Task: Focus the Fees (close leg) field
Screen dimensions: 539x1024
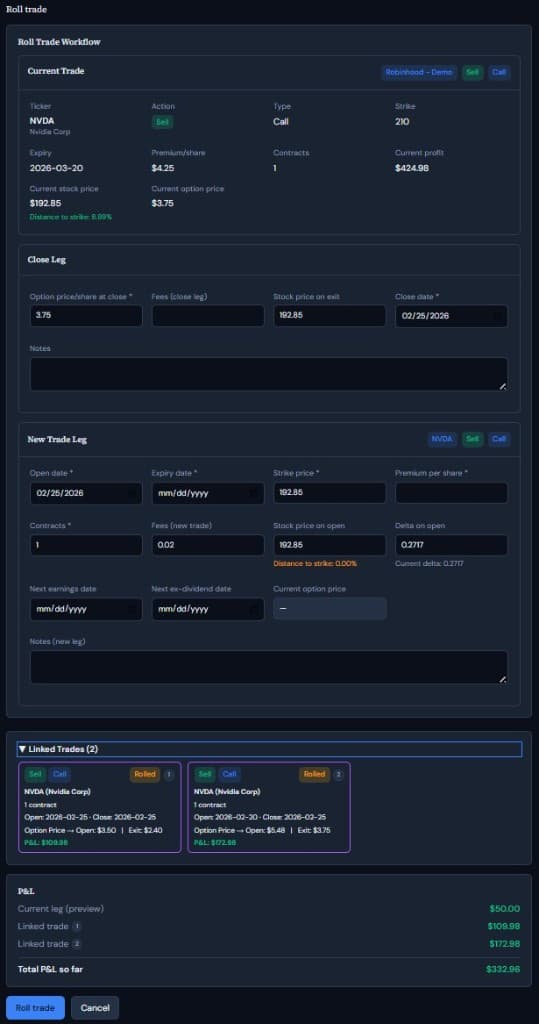Action: 208,315
